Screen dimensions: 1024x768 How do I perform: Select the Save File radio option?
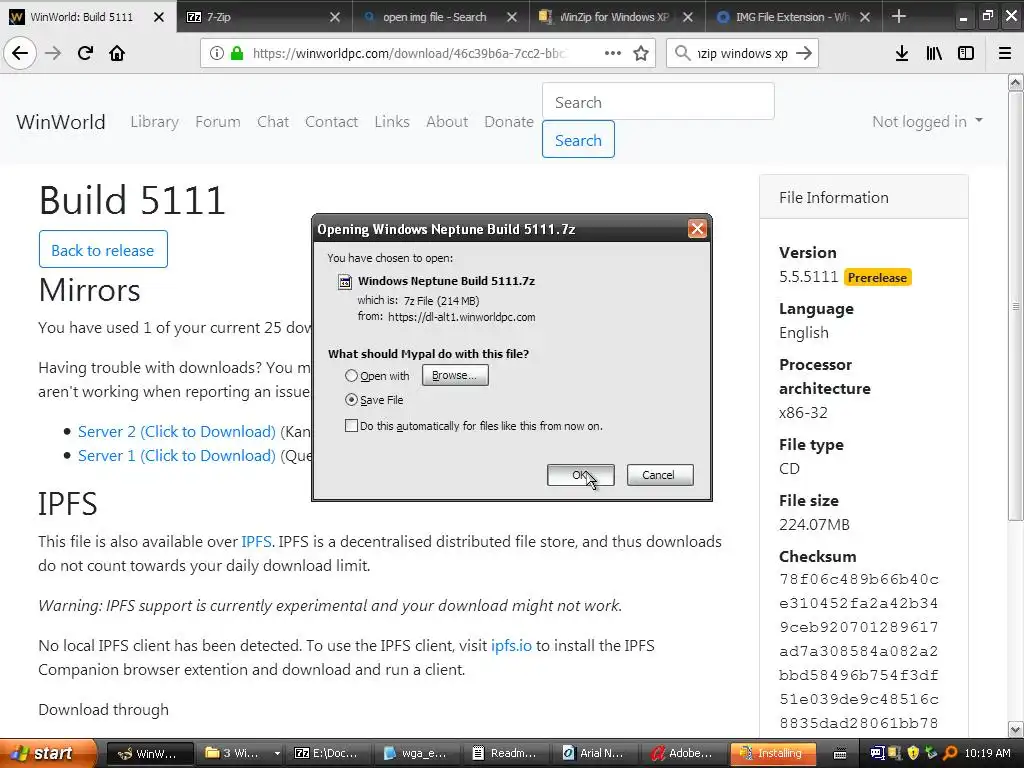pos(351,400)
